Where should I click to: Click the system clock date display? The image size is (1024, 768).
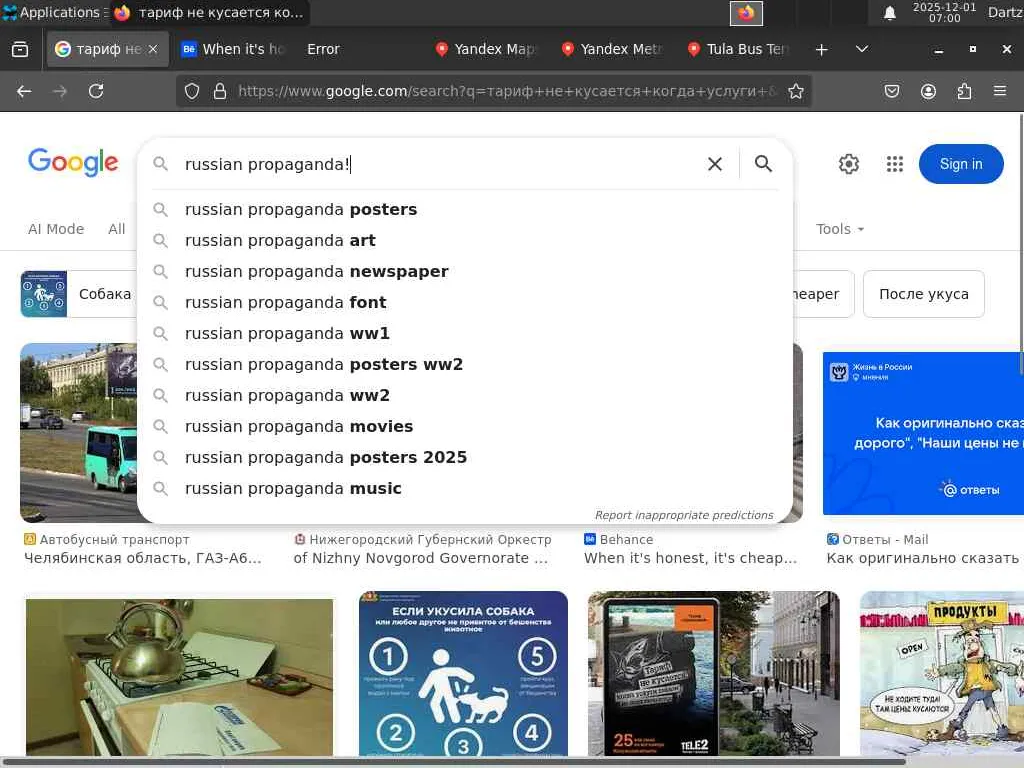pyautogui.click(x=944, y=12)
